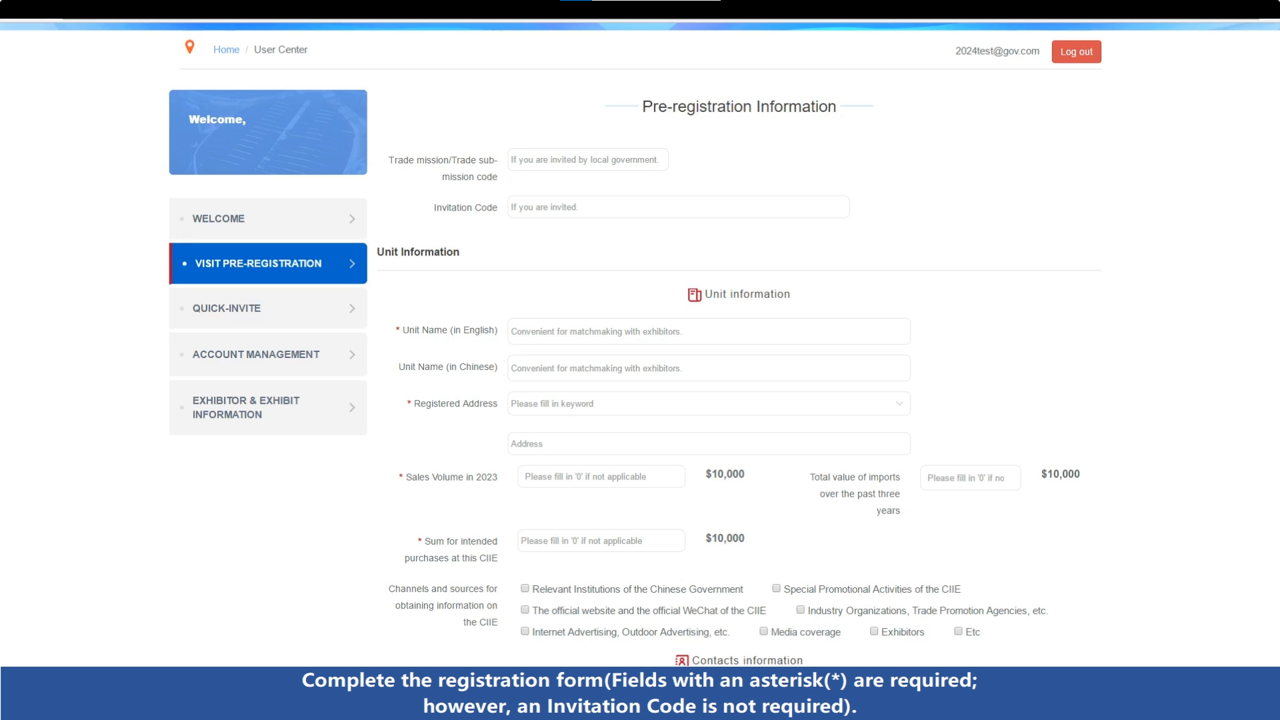The image size is (1280, 720).
Task: Tick the Etc checkbox
Action: coord(958,632)
